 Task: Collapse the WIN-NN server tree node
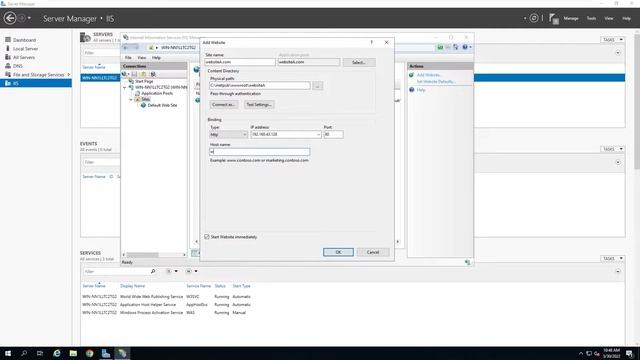tap(125, 87)
